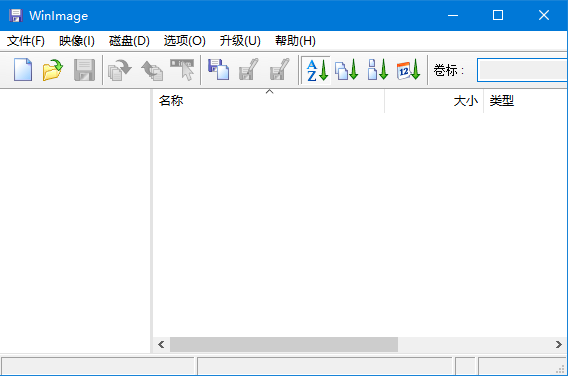The height and width of the screenshot is (376, 568).
Task: Click the horizontal scrollbar left arrow
Action: (161, 344)
